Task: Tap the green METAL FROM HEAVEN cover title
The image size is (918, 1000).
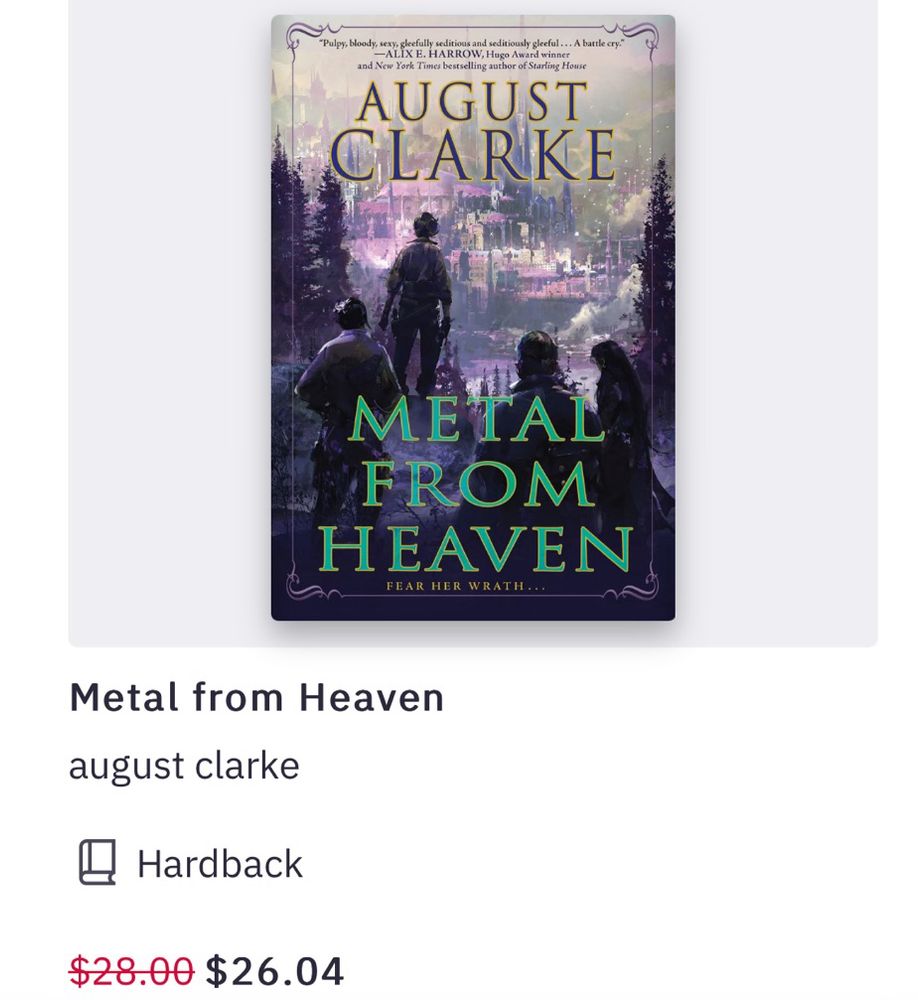Action: 475,484
